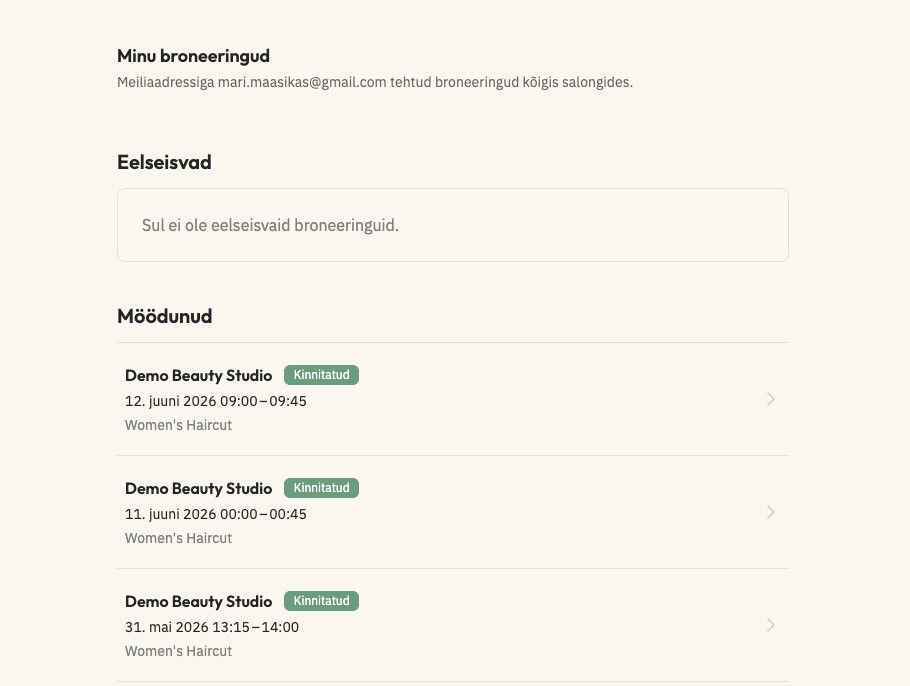910x686 pixels.
Task: Click Kinnitatud badge on 12. juuni booking
Action: pyautogui.click(x=322, y=375)
